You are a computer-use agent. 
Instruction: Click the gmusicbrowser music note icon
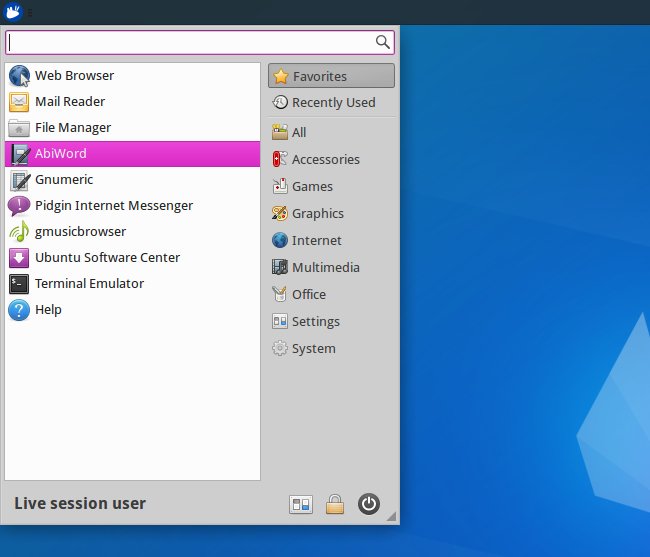[x=19, y=232]
